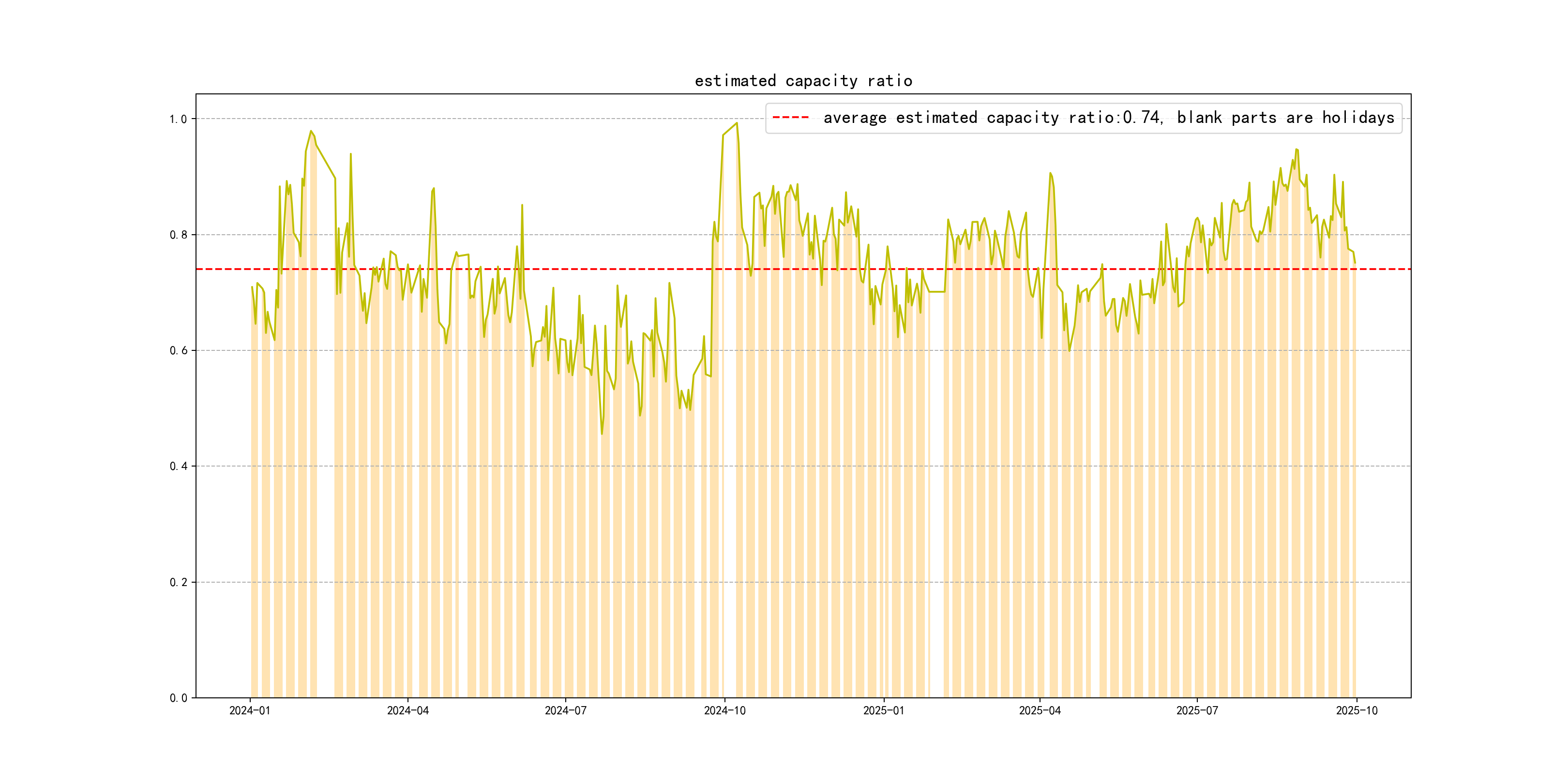The image size is (1568, 784).
Task: Click the 2025-01 x-axis label
Action: tap(883, 711)
